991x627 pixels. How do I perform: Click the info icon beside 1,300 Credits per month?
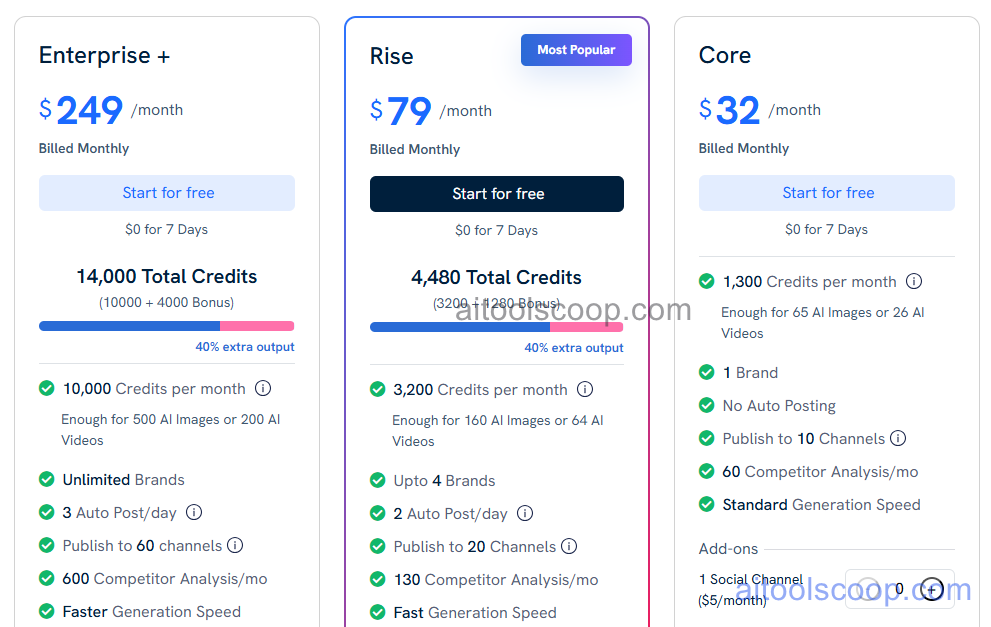click(x=914, y=281)
